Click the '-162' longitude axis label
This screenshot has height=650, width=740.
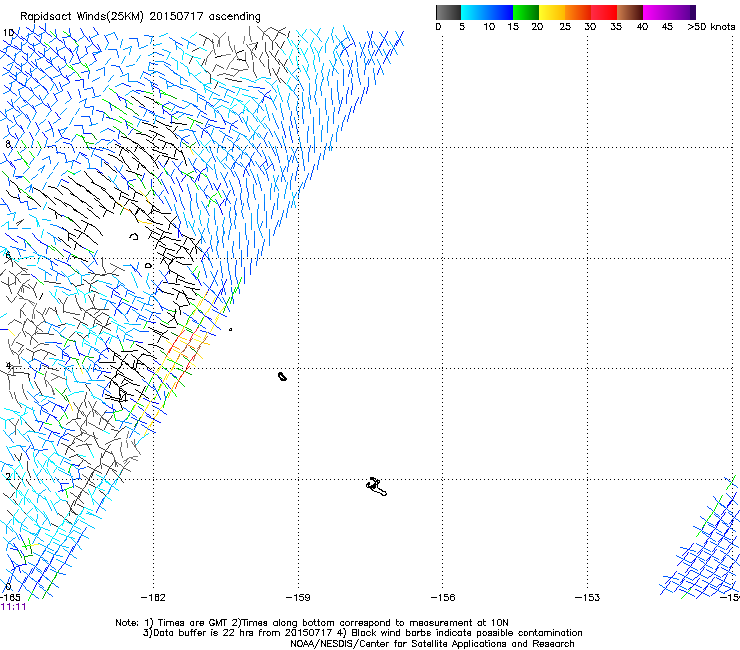153,598
